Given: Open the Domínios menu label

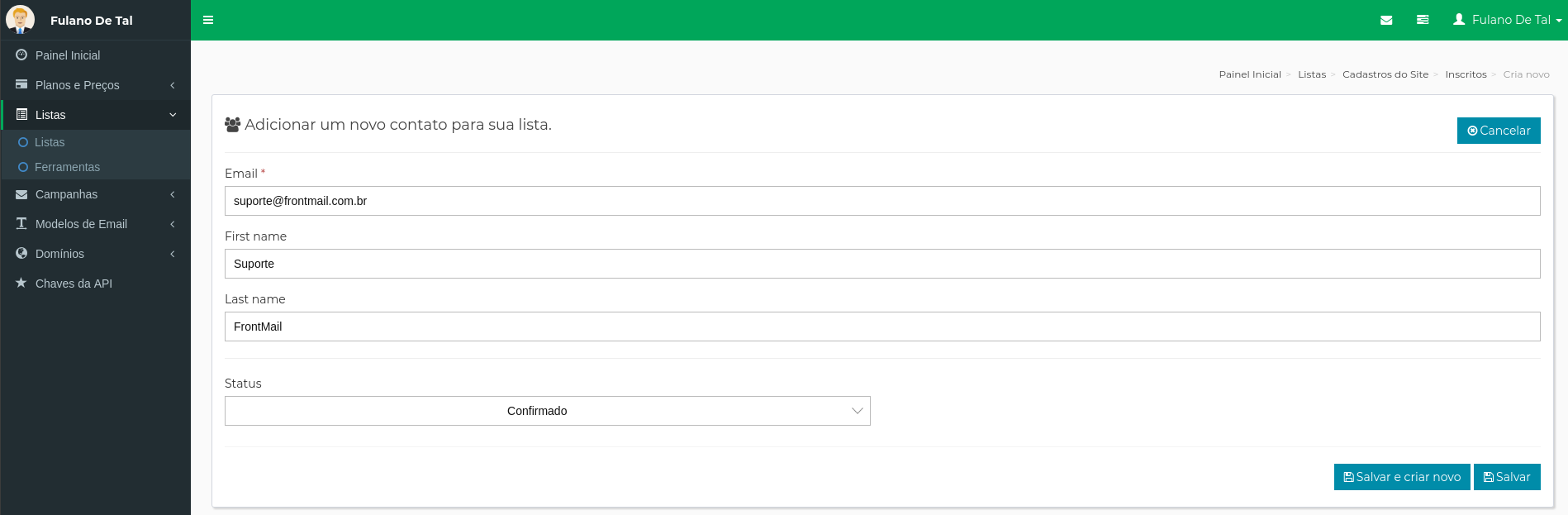Looking at the screenshot, I should pos(59,254).
